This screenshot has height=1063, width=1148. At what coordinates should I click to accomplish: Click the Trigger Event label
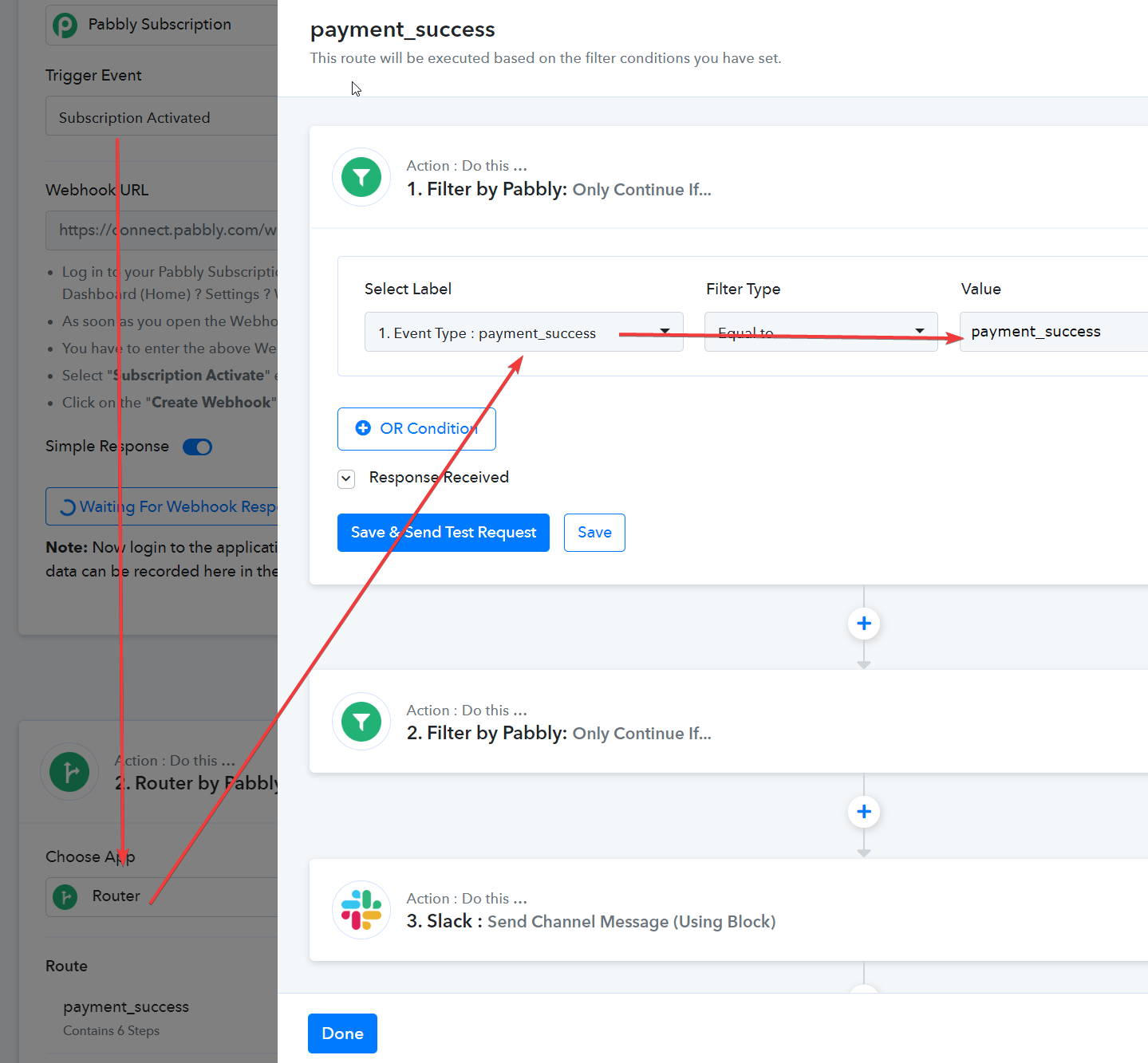point(93,76)
